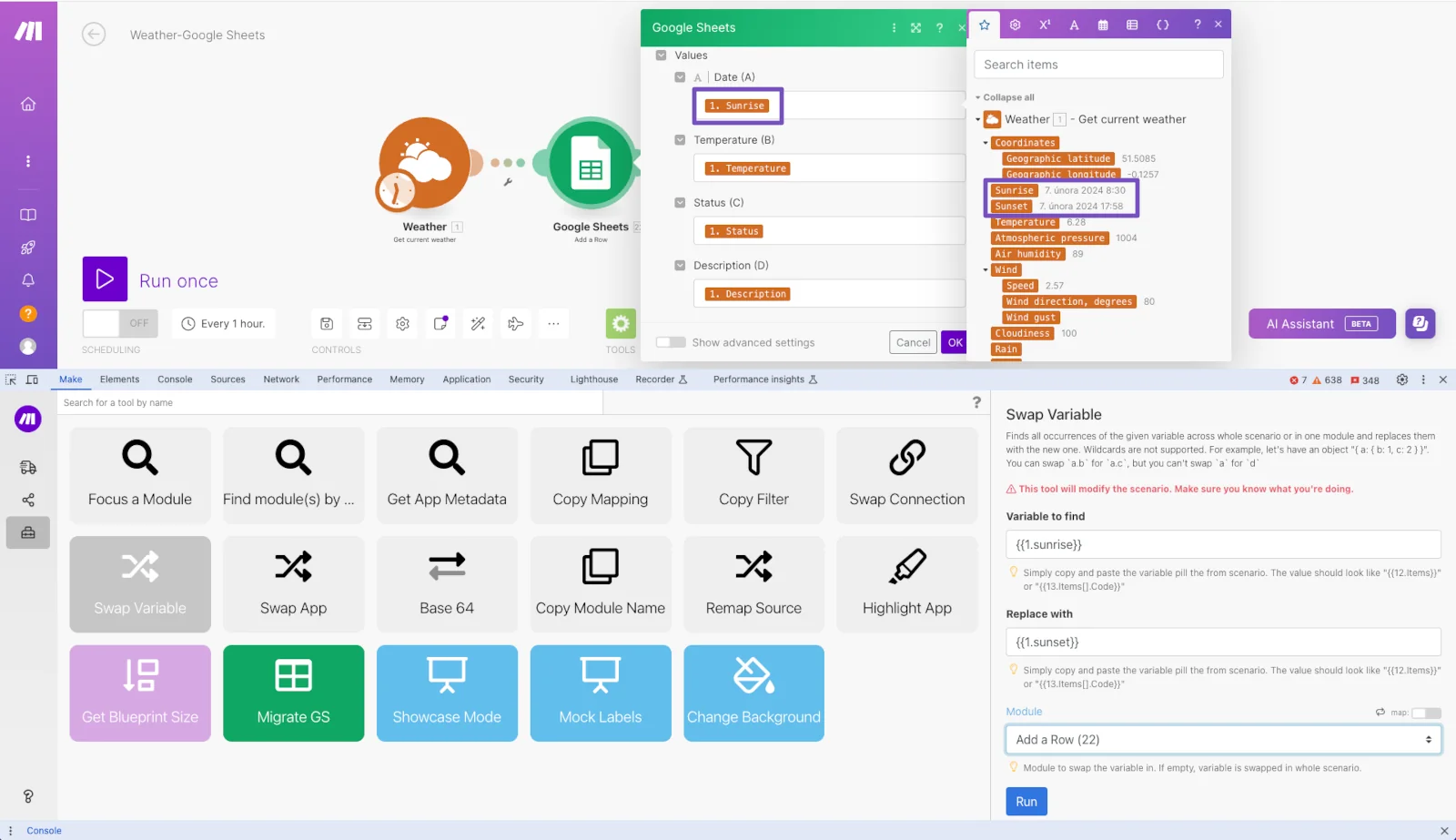This screenshot has height=840, width=1456.
Task: Click the Run once play button
Action: (105, 279)
